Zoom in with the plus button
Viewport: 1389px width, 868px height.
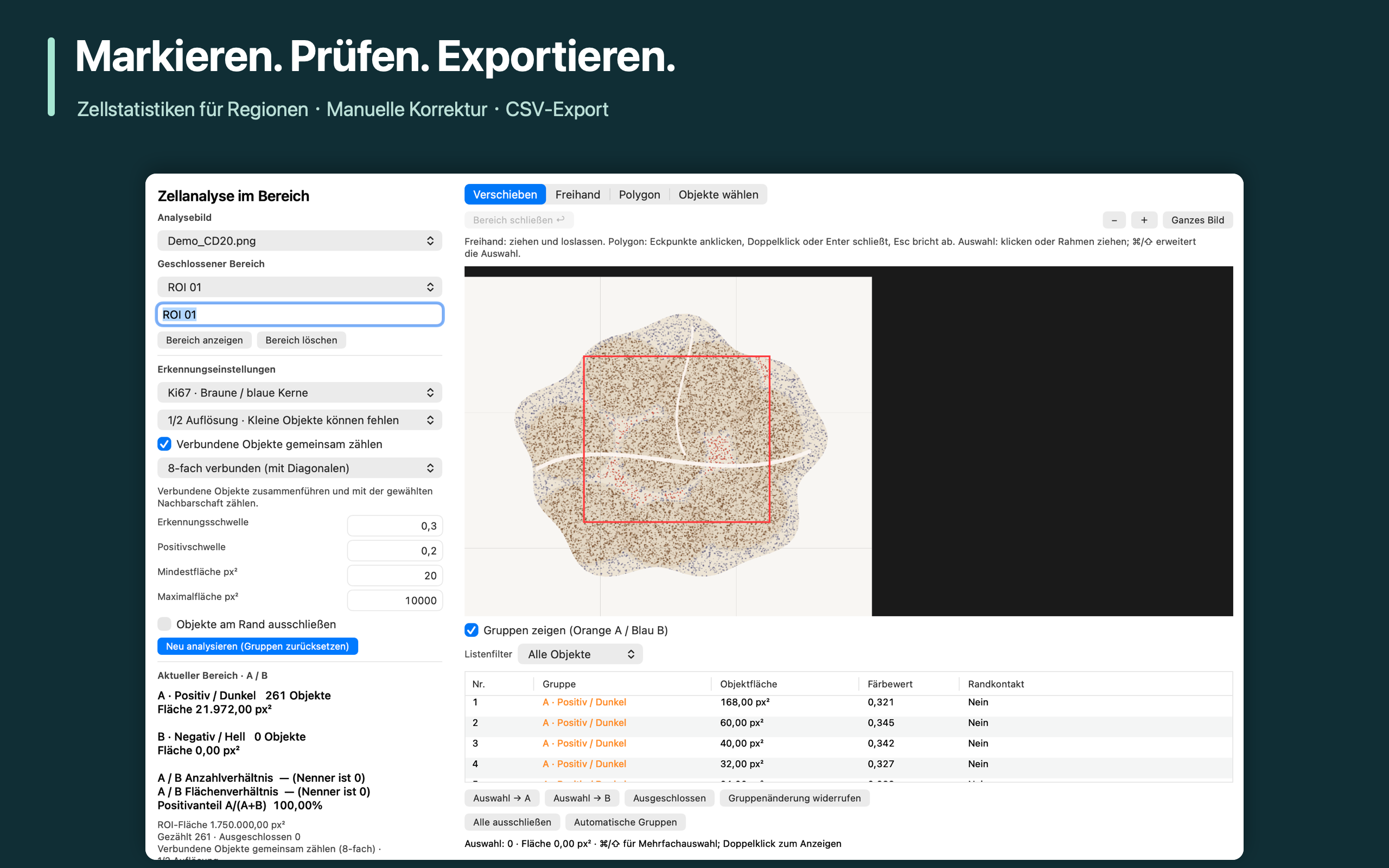pyautogui.click(x=1144, y=220)
